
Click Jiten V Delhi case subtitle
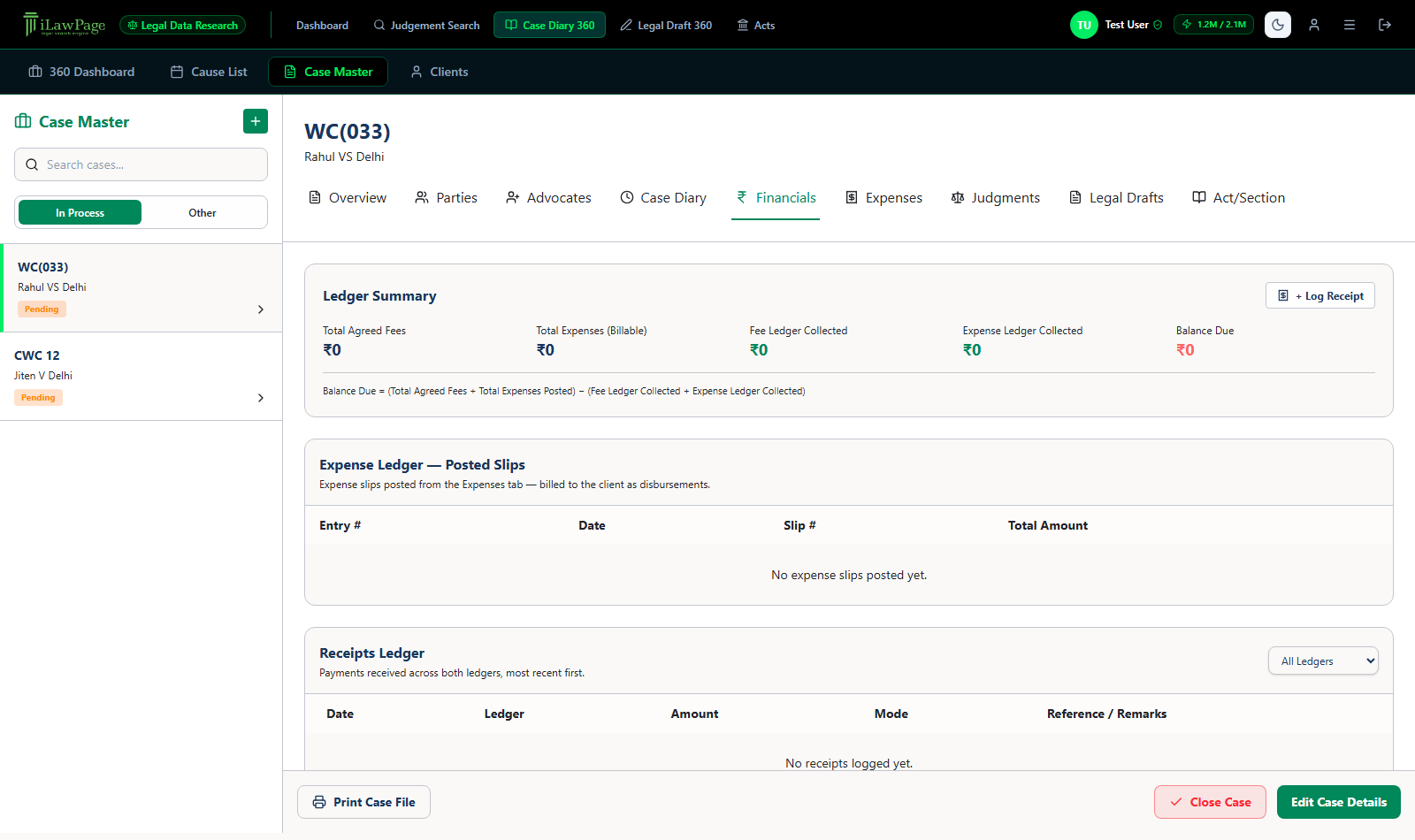(x=43, y=376)
